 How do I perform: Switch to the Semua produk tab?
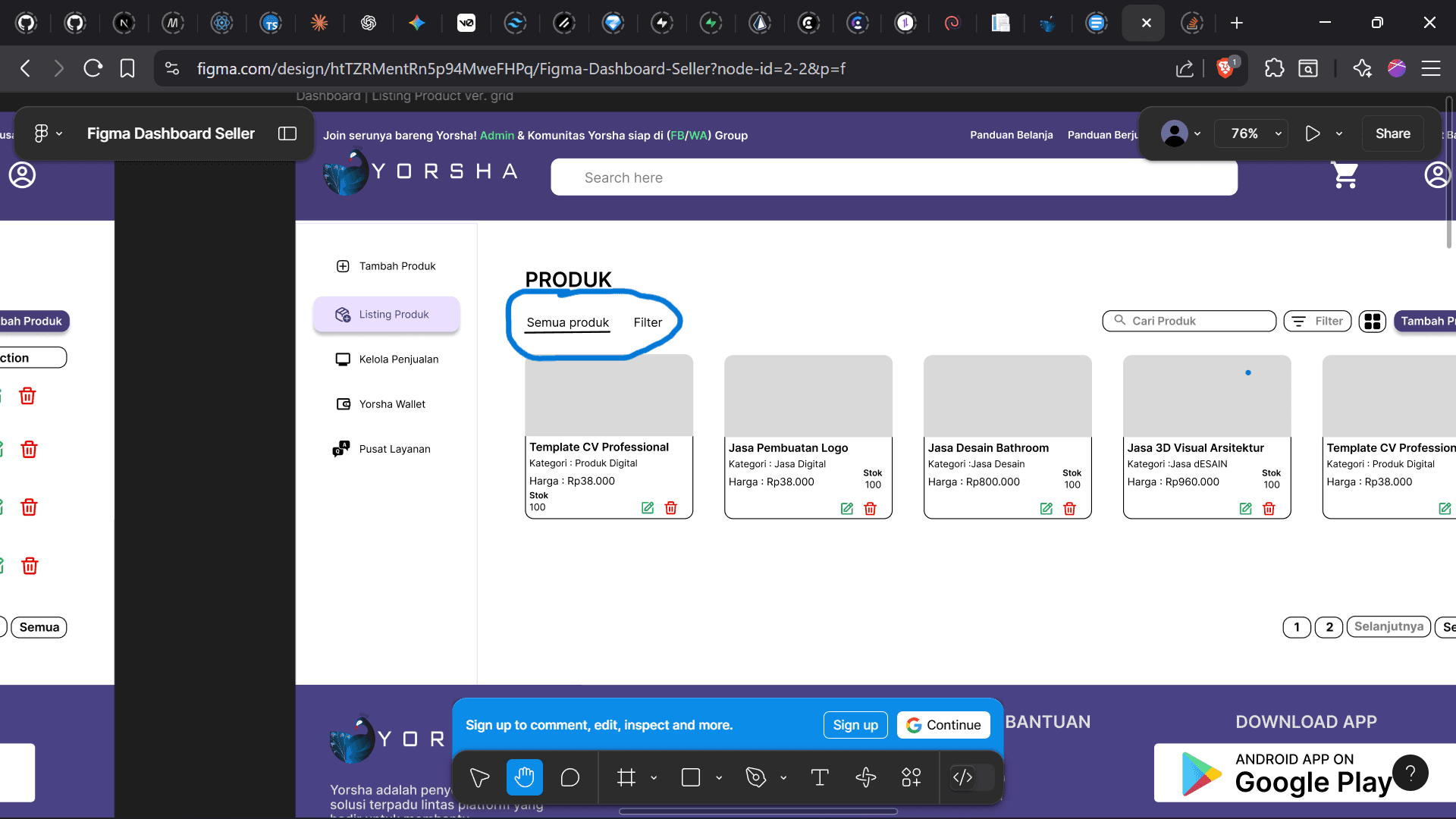click(568, 322)
